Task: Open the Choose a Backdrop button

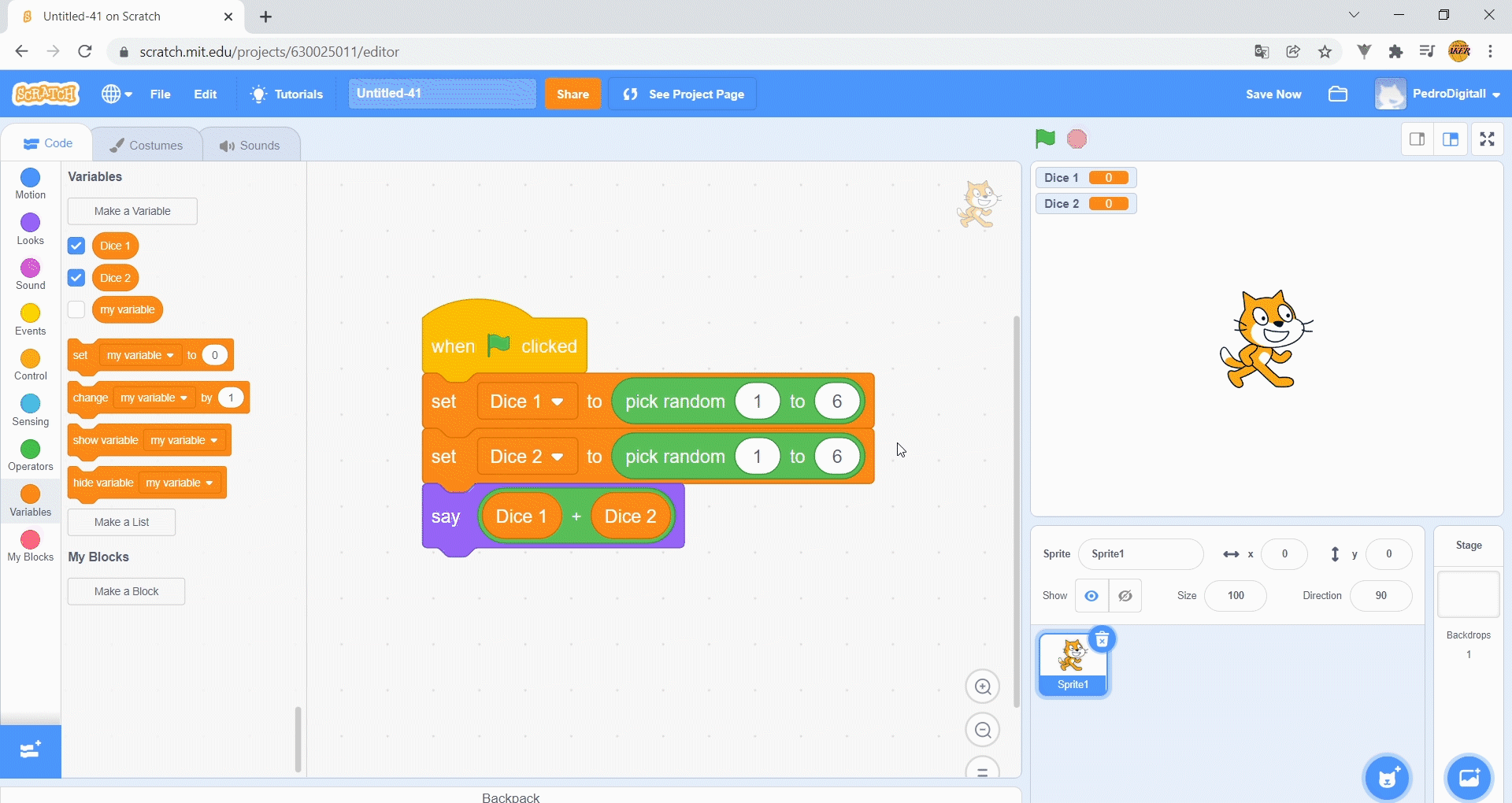Action: point(1469,778)
